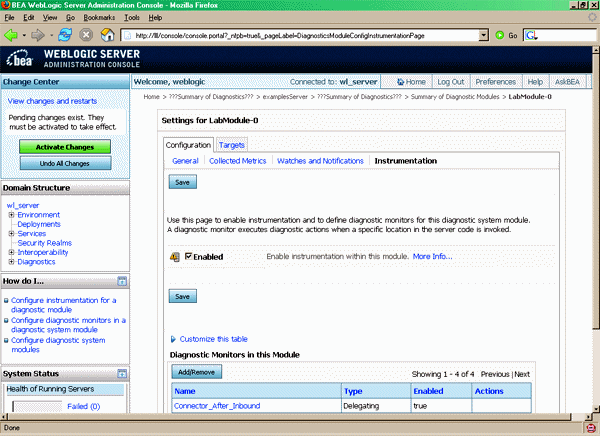600x436 pixels.
Task: Open the Back button history dropdown
Action: [24, 36]
